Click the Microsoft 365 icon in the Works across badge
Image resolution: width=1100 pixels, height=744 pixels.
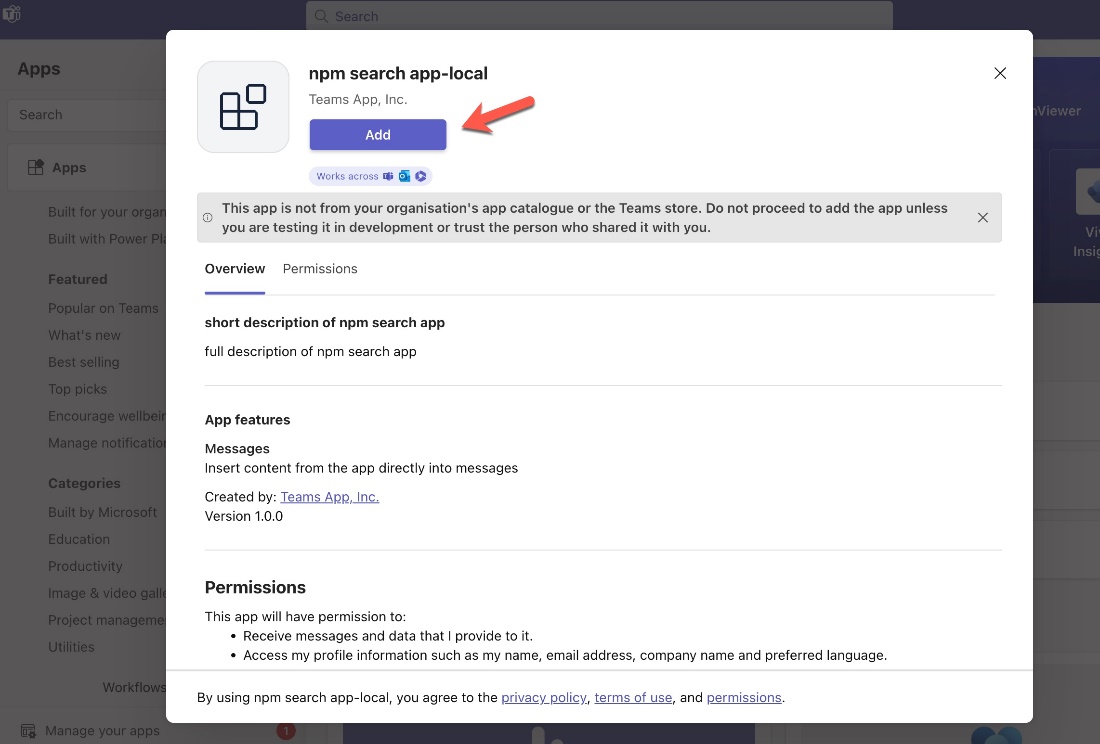click(x=422, y=176)
